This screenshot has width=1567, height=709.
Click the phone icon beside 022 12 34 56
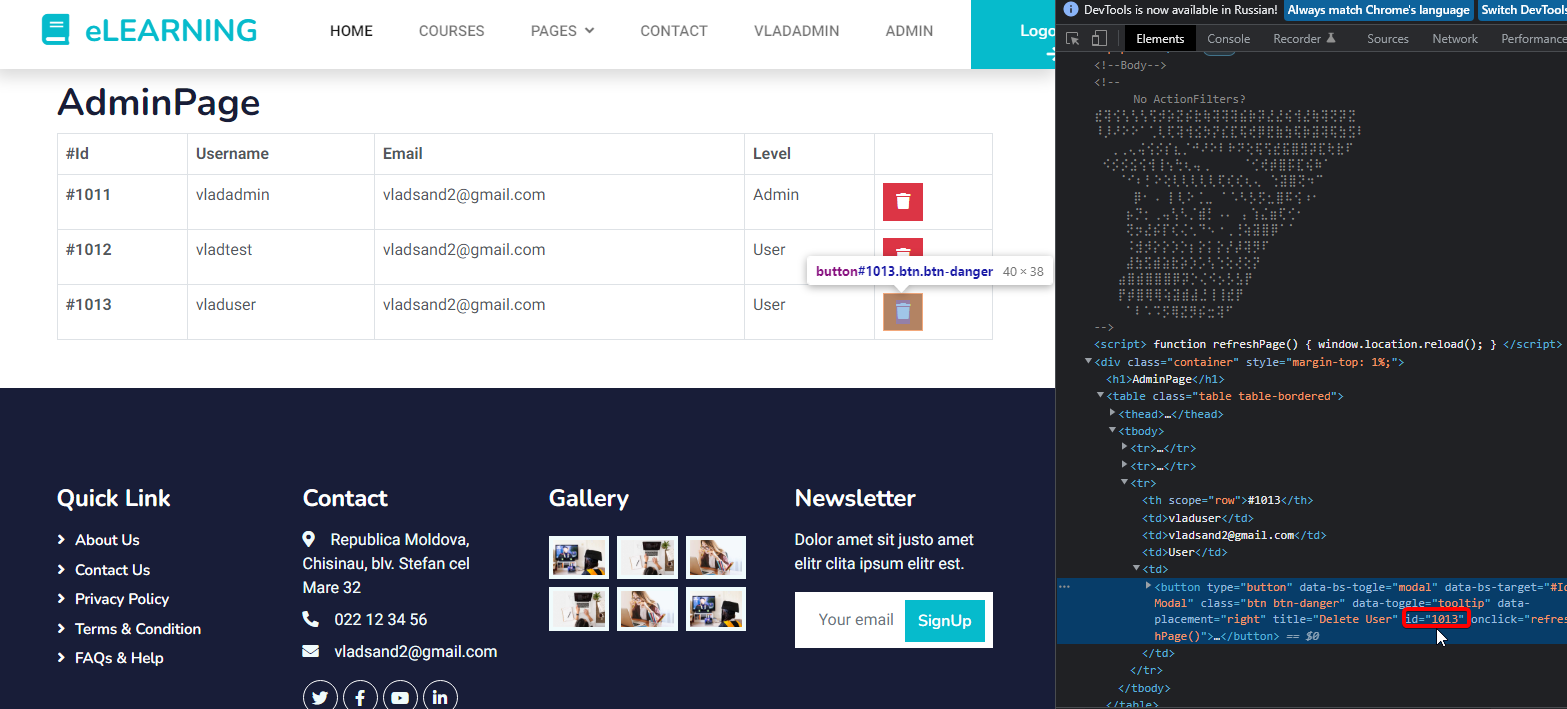310,620
